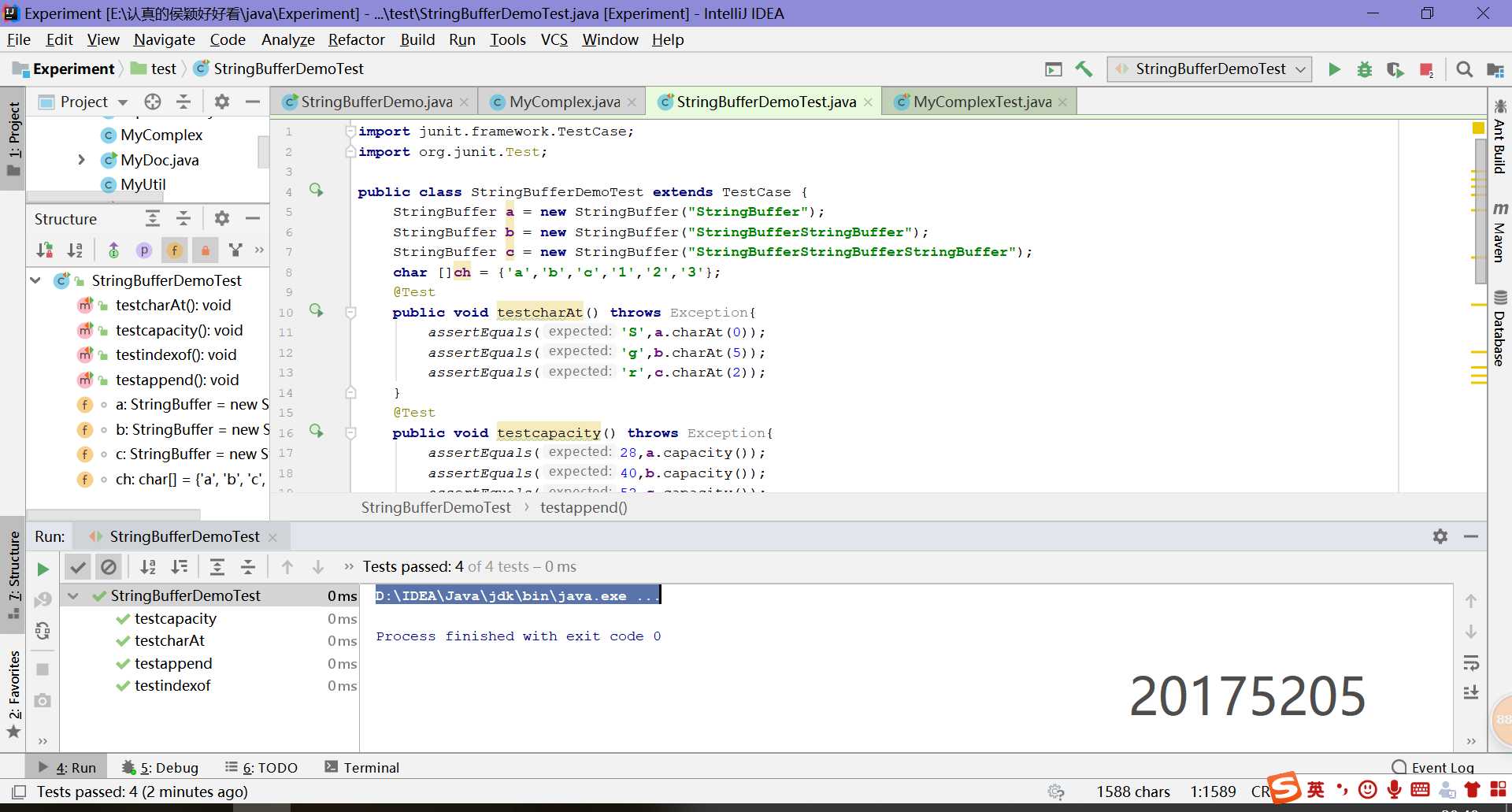The image size is (1512, 812).
Task: Collapse StringBufferDemoTest test results node
Action: tap(73, 596)
